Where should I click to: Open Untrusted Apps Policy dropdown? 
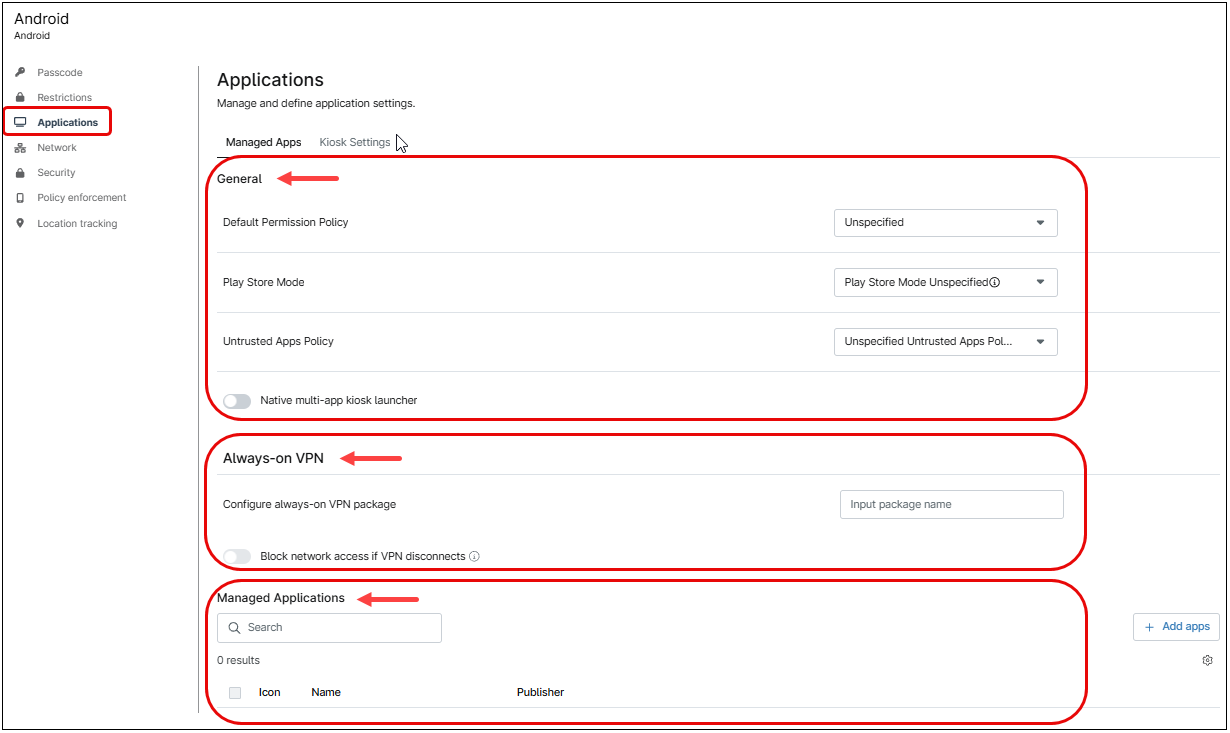point(945,342)
